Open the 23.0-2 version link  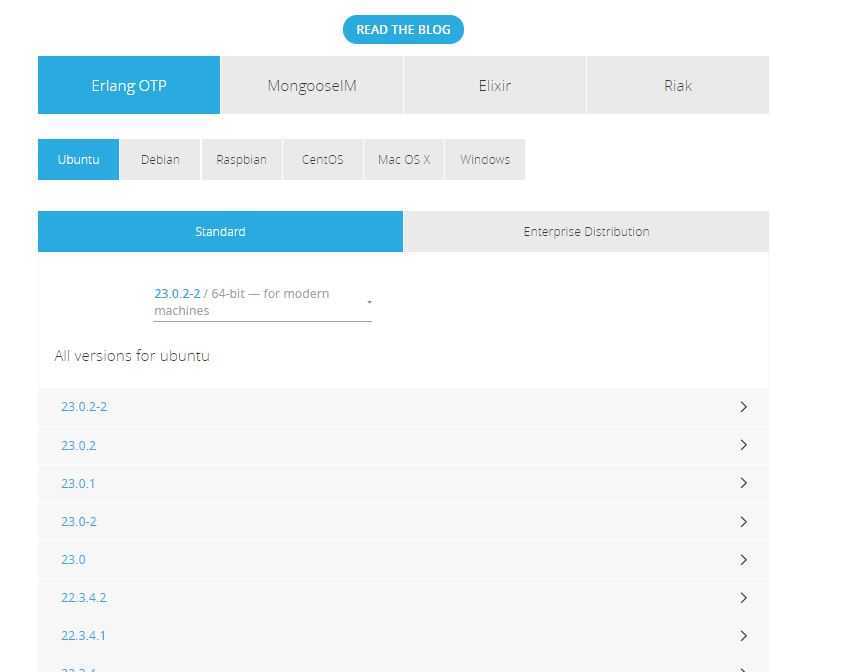click(x=79, y=522)
